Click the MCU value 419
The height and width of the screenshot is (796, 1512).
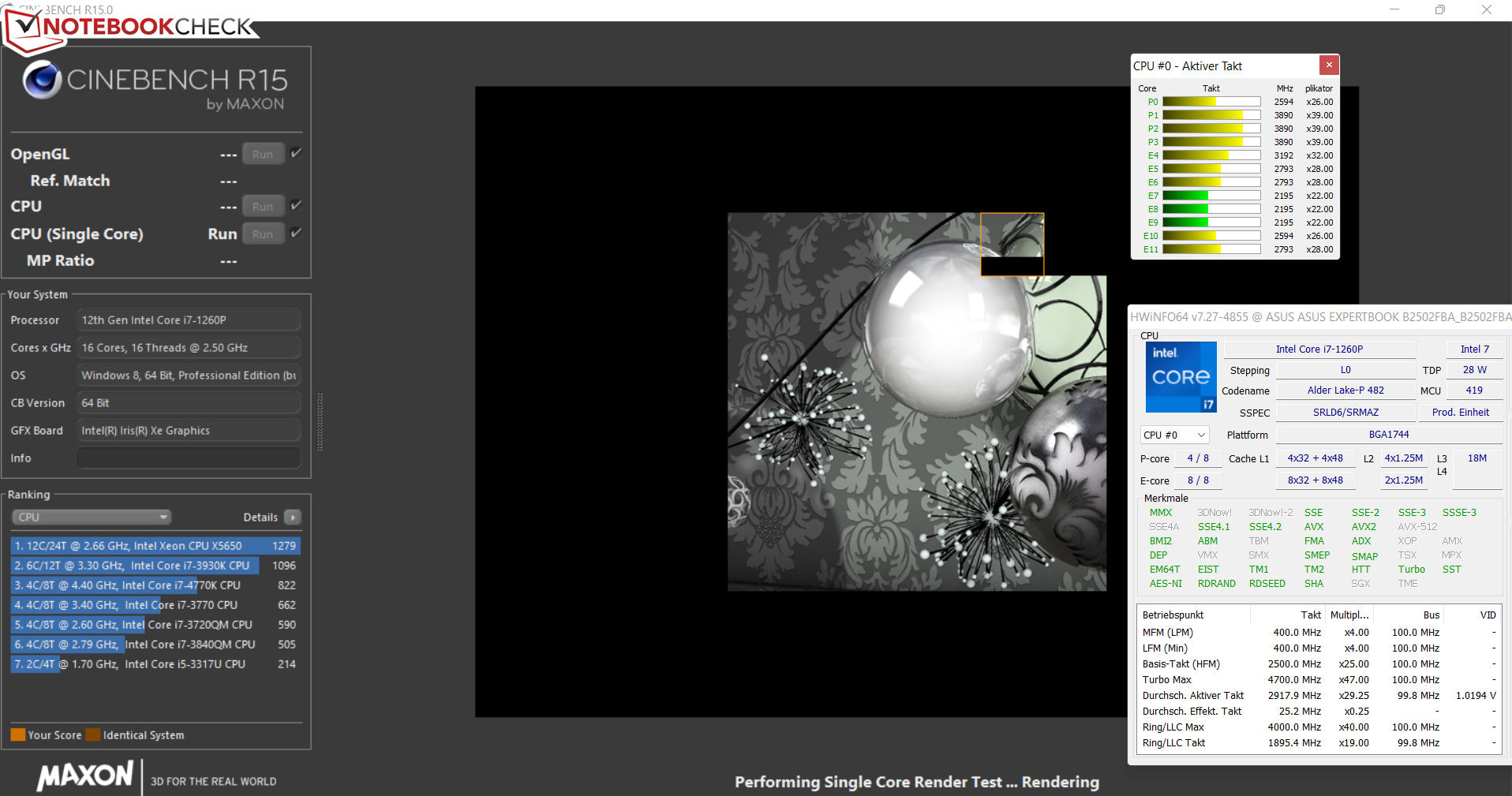click(x=1474, y=391)
